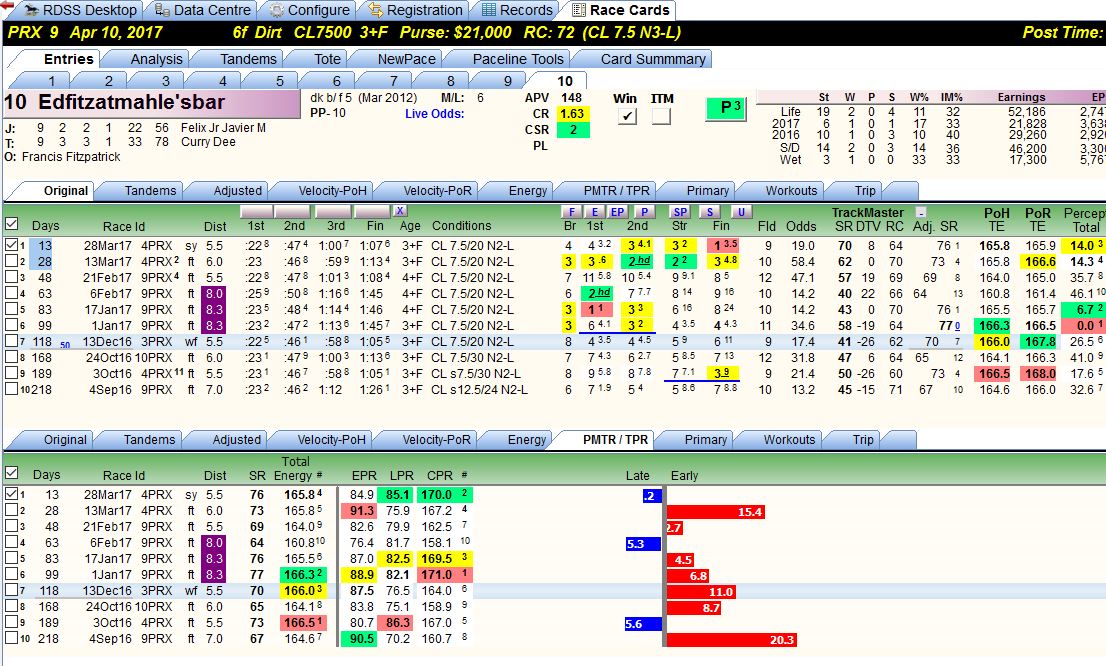Enable the ITM checkbox
The height and width of the screenshot is (666, 1106).
point(661,116)
